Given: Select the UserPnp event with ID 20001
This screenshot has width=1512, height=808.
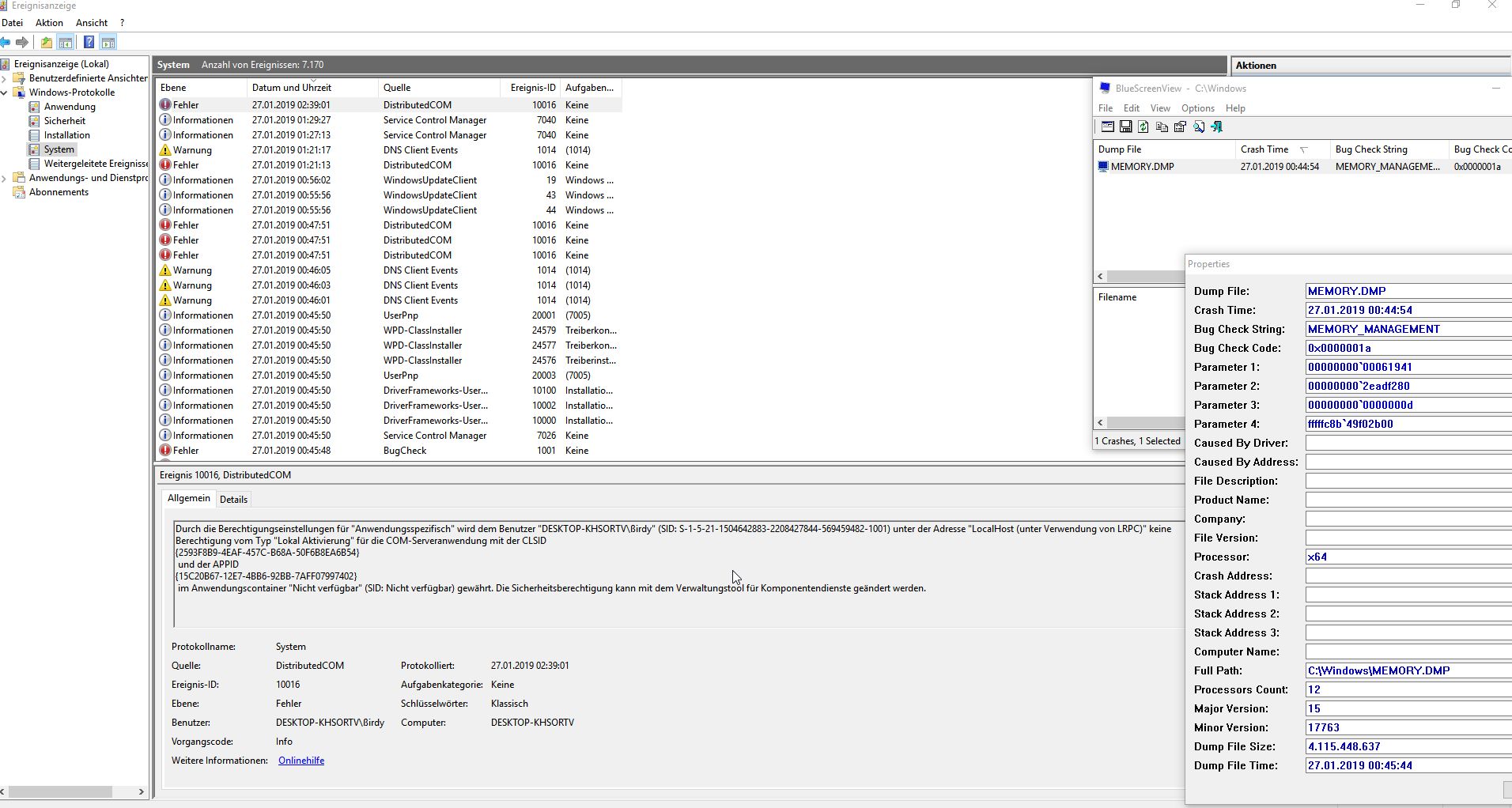Looking at the screenshot, I should [x=389, y=315].
